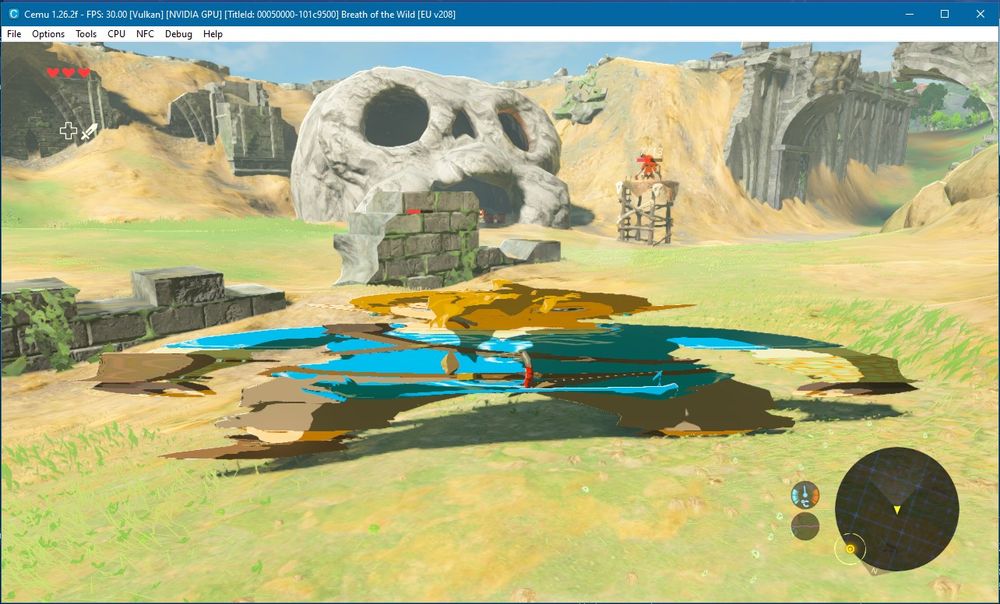
Task: Open the Tools menu
Action: click(86, 34)
